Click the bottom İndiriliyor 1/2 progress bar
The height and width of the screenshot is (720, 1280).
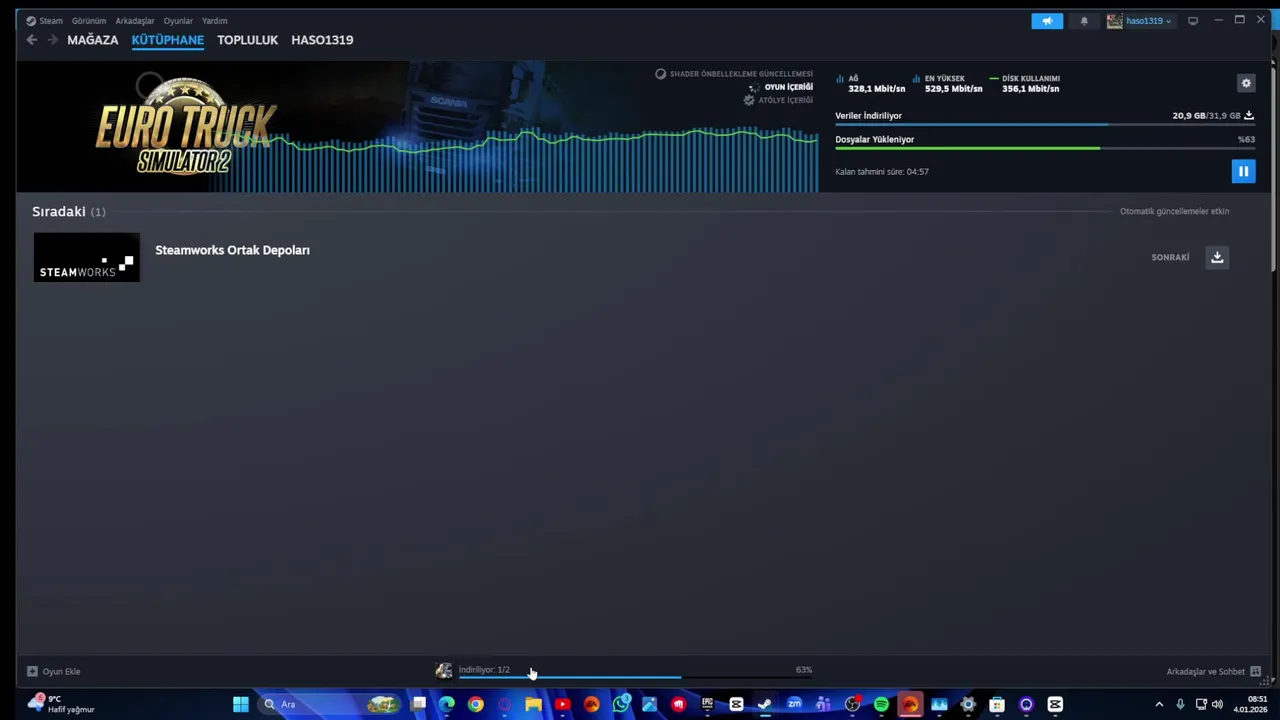(635, 678)
